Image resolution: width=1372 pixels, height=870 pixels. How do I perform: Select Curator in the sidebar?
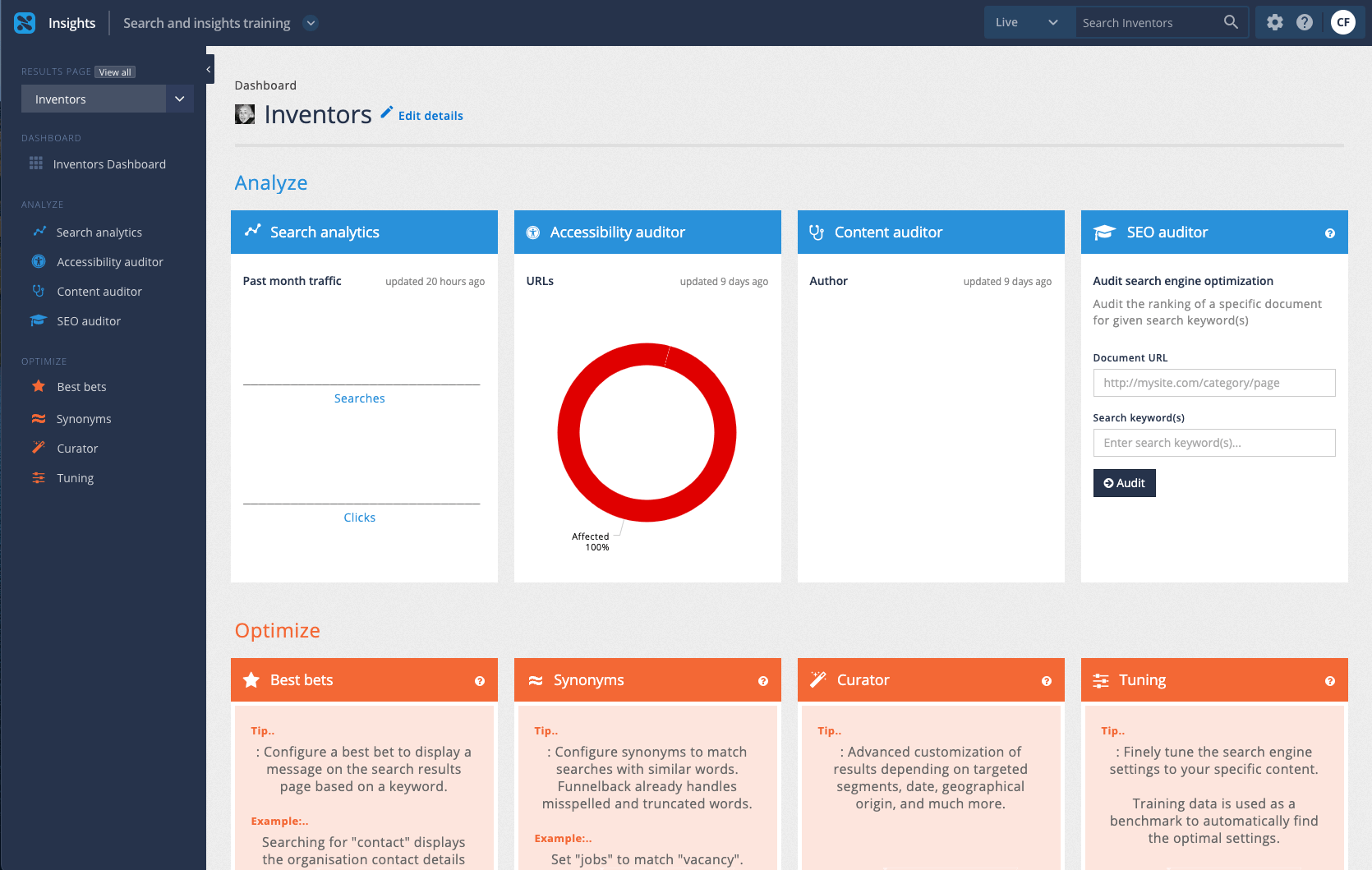coord(77,449)
